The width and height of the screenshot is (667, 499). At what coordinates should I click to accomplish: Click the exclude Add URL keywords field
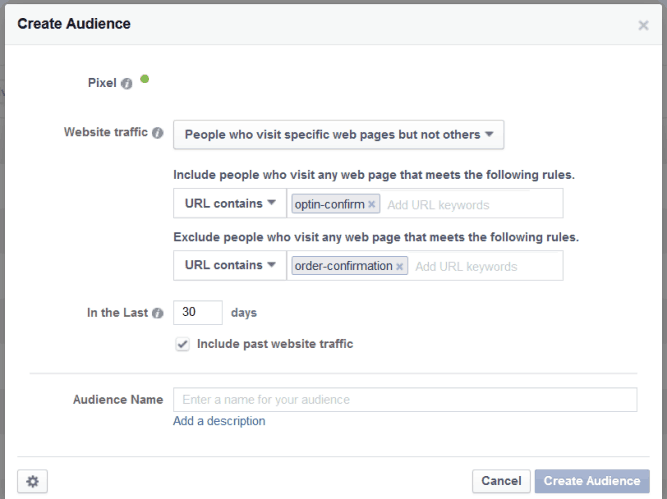(x=486, y=266)
